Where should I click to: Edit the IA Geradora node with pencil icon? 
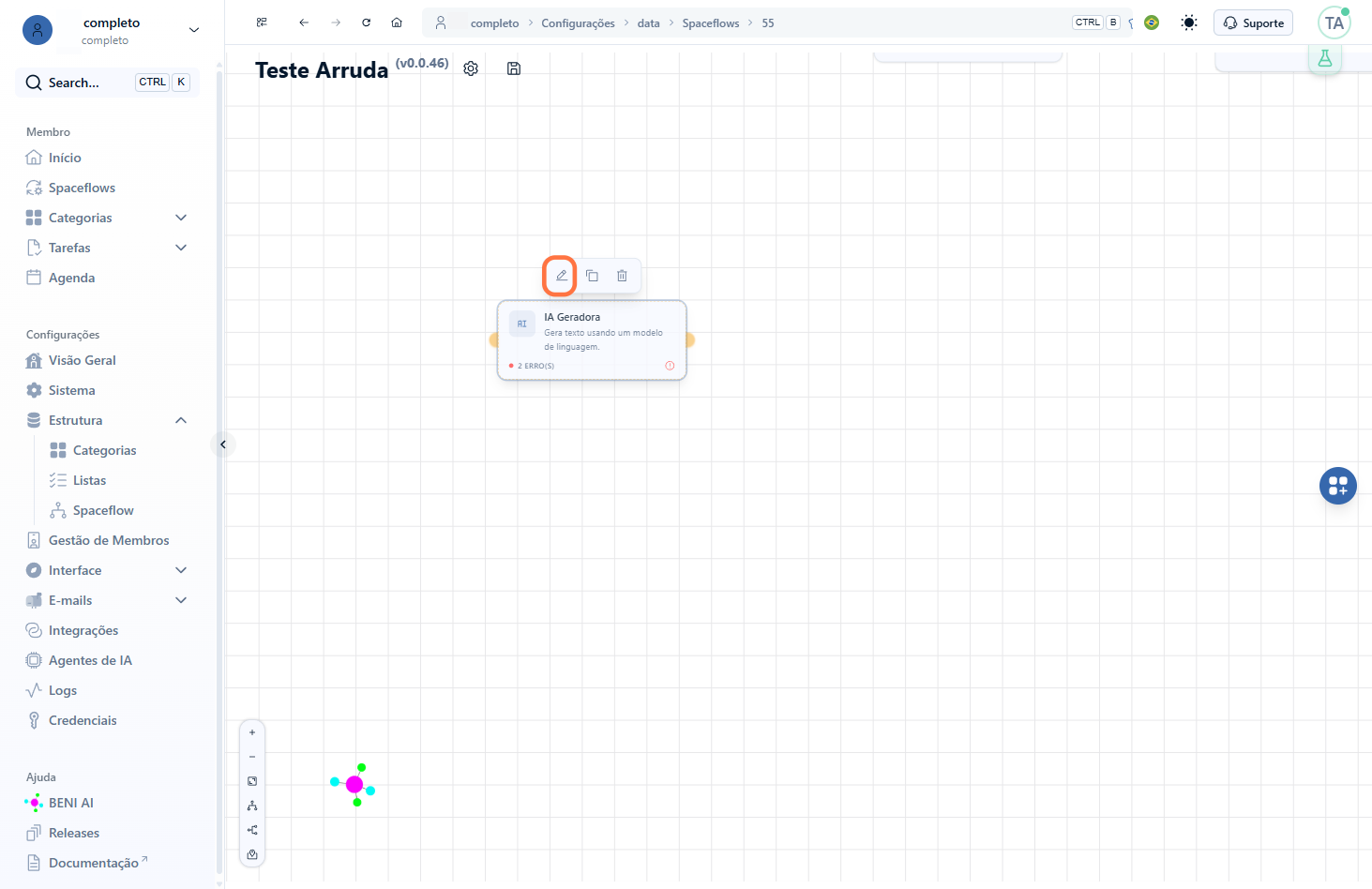[x=561, y=276]
